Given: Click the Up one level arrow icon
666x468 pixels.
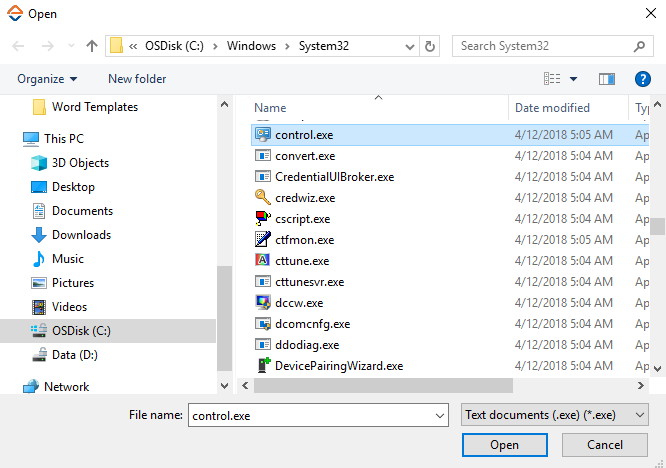Looking at the screenshot, I should click(x=92, y=46).
